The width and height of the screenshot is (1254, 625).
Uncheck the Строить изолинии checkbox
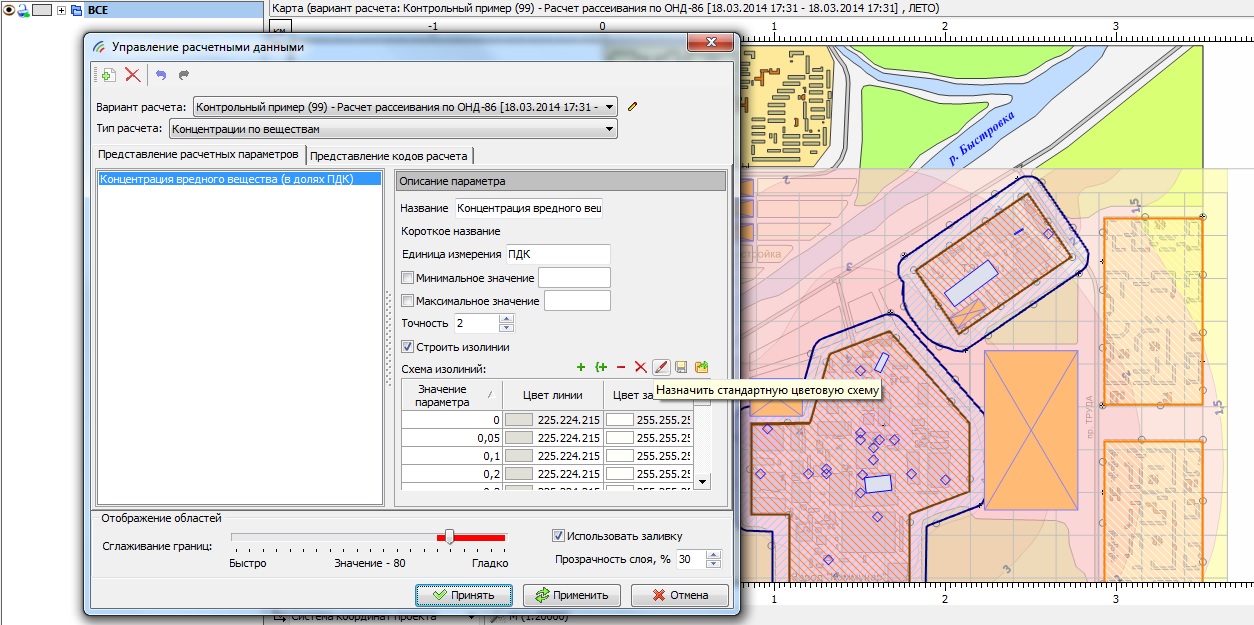coord(407,347)
